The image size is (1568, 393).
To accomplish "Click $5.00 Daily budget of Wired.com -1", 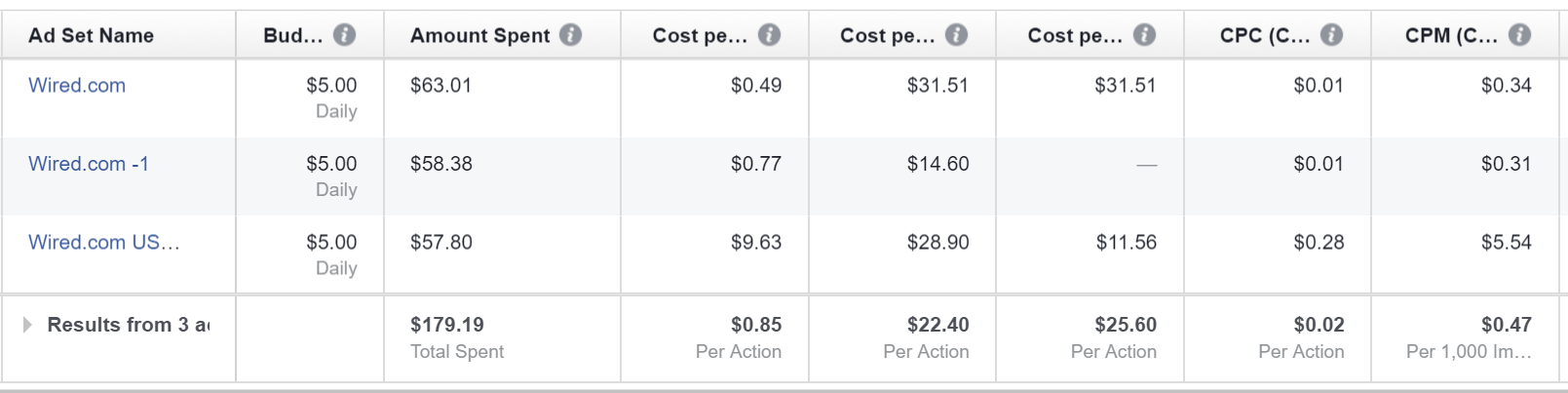I will tap(331, 176).
